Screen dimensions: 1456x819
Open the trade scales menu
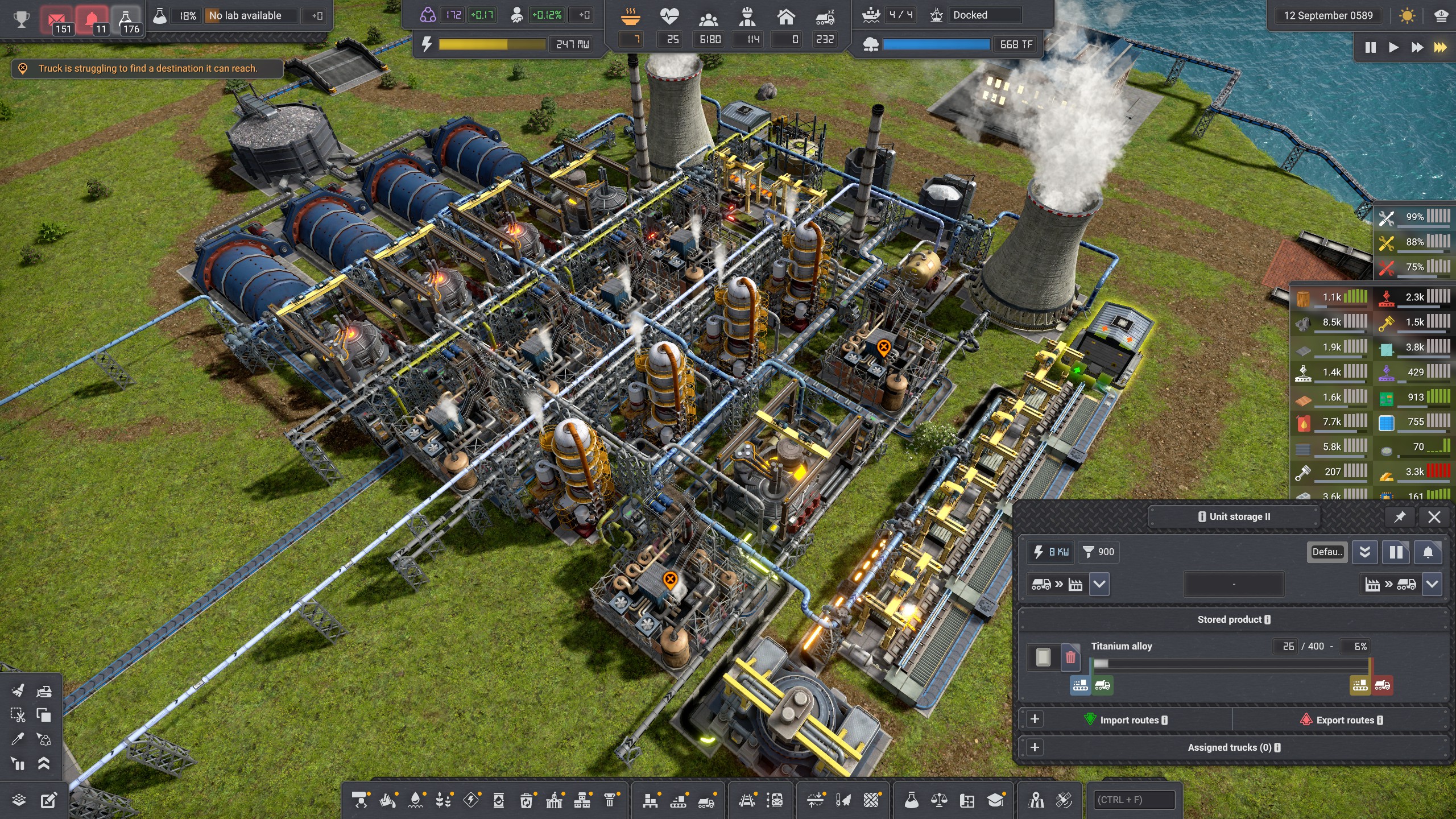pyautogui.click(x=939, y=800)
